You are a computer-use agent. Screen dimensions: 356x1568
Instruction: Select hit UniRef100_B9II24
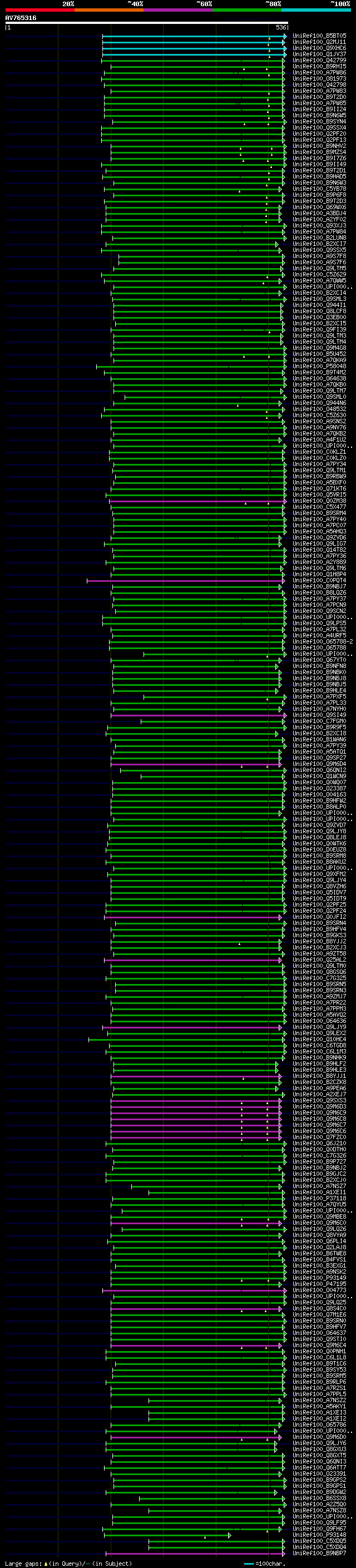coord(319,110)
